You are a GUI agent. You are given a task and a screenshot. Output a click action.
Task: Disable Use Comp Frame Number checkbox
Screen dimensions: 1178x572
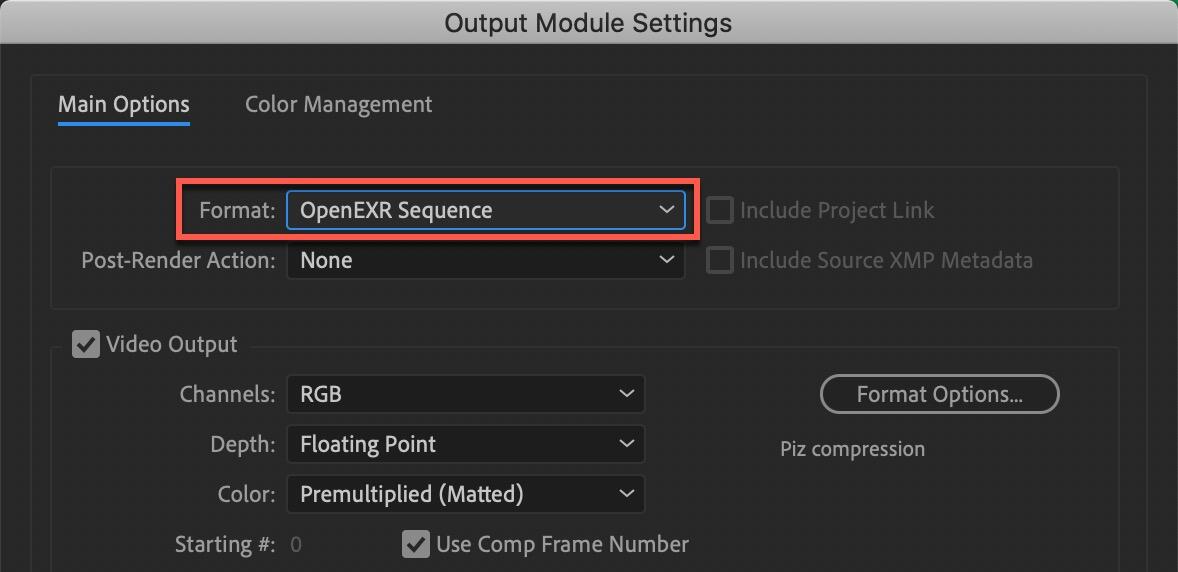coord(415,544)
